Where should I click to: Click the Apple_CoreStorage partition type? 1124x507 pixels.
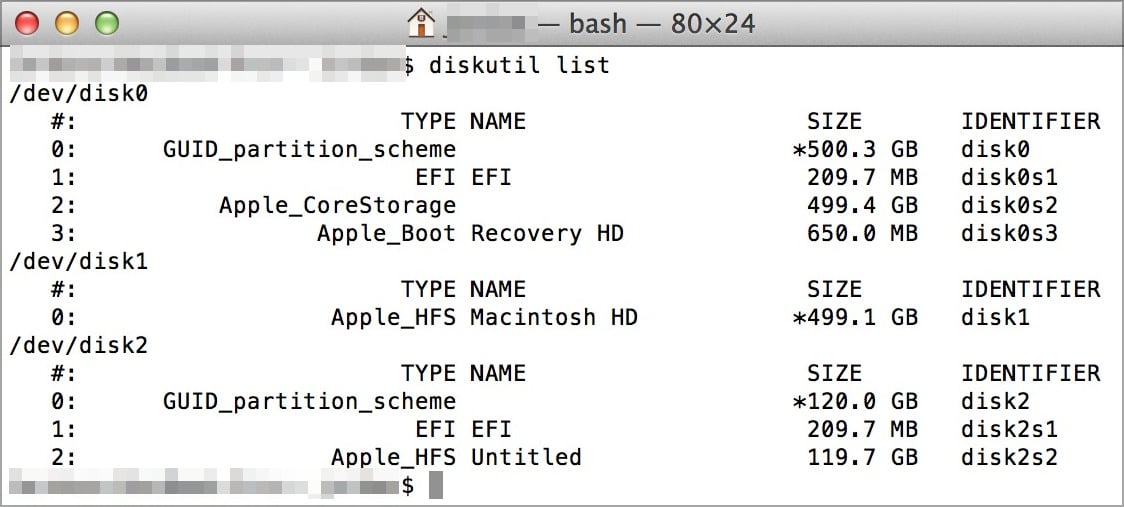coord(337,206)
